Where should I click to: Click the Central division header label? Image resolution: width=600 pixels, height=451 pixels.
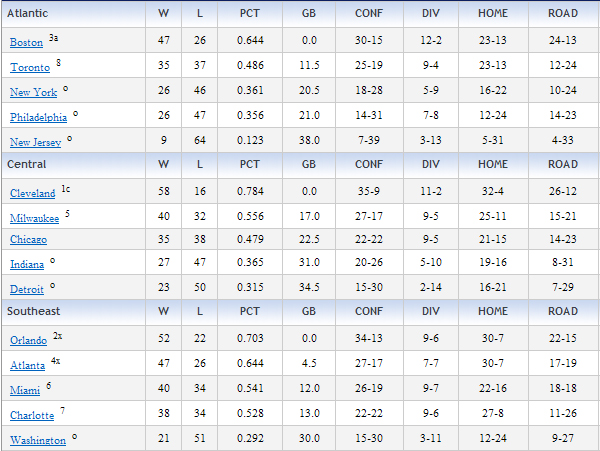27,163
